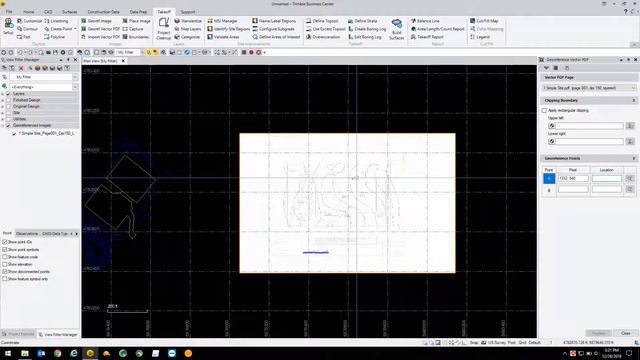Expand the Original Design node
The width and height of the screenshot is (640, 360).
[x=3, y=106]
